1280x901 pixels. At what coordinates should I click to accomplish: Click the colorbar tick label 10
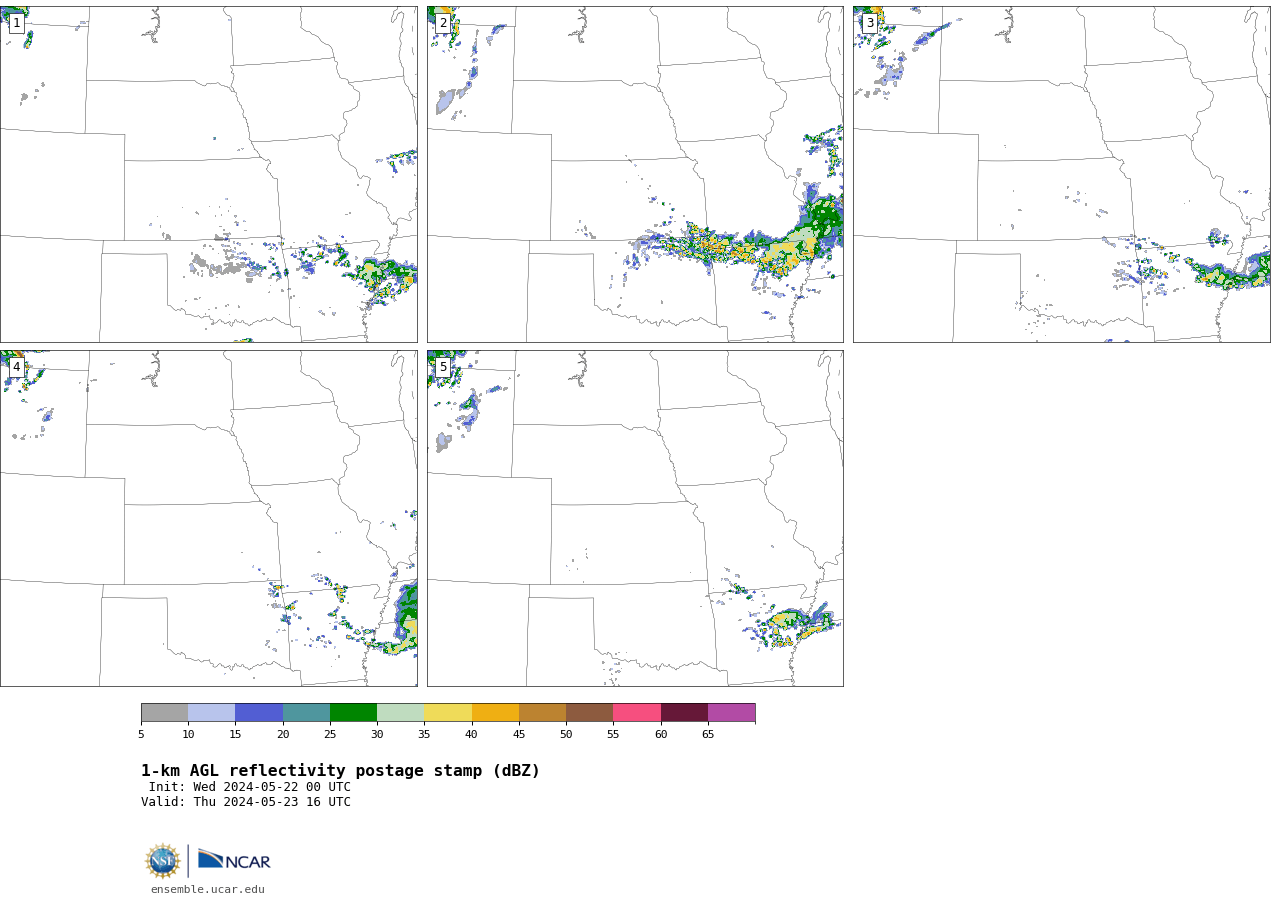click(188, 735)
